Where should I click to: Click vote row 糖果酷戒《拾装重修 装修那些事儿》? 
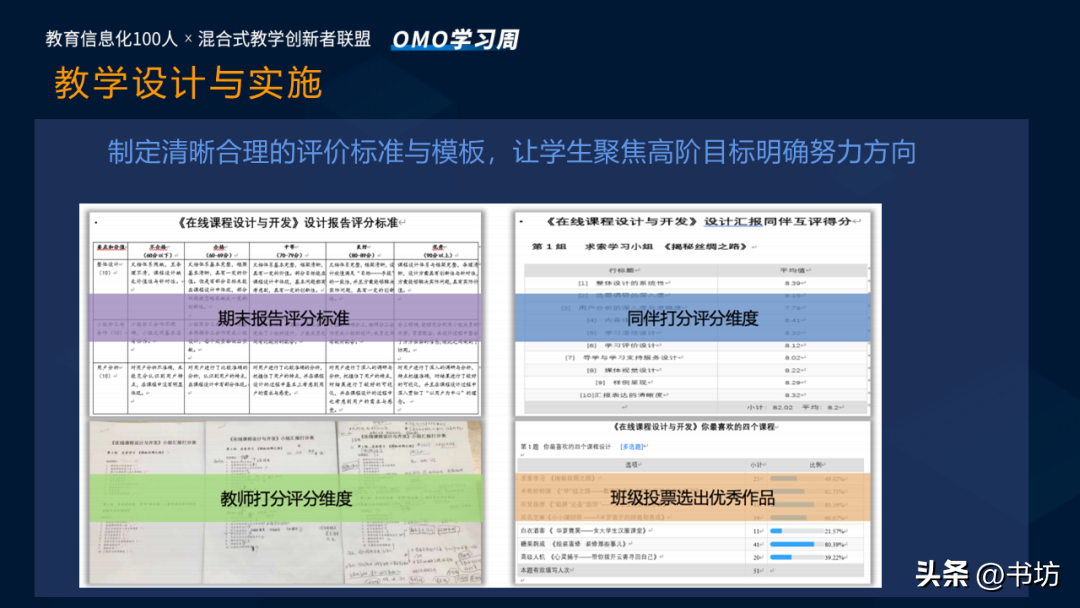[691, 544]
